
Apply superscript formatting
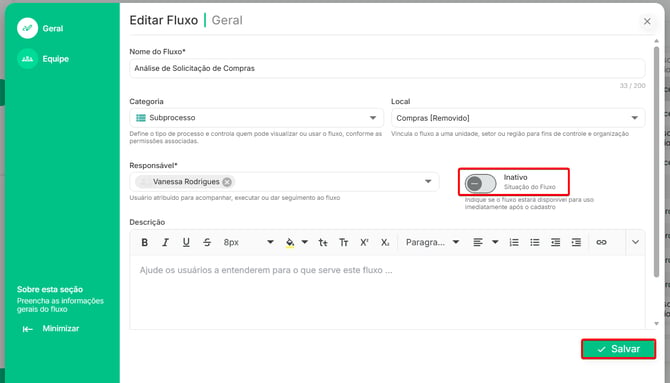[364, 242]
